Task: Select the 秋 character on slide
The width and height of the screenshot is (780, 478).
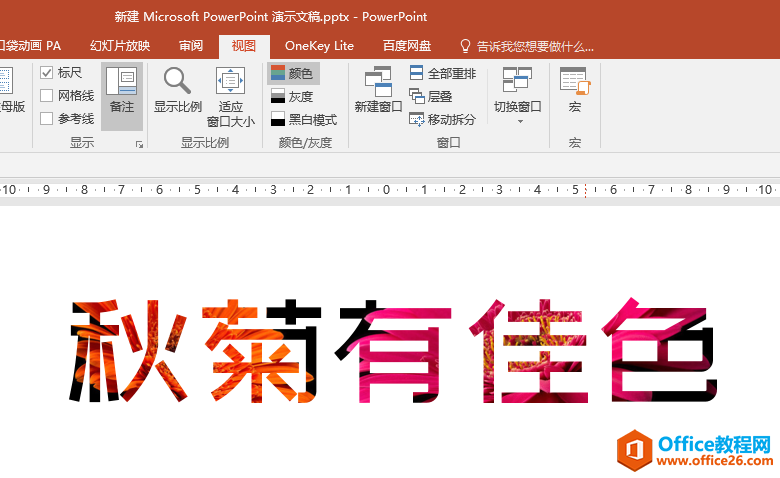Action: coord(128,351)
